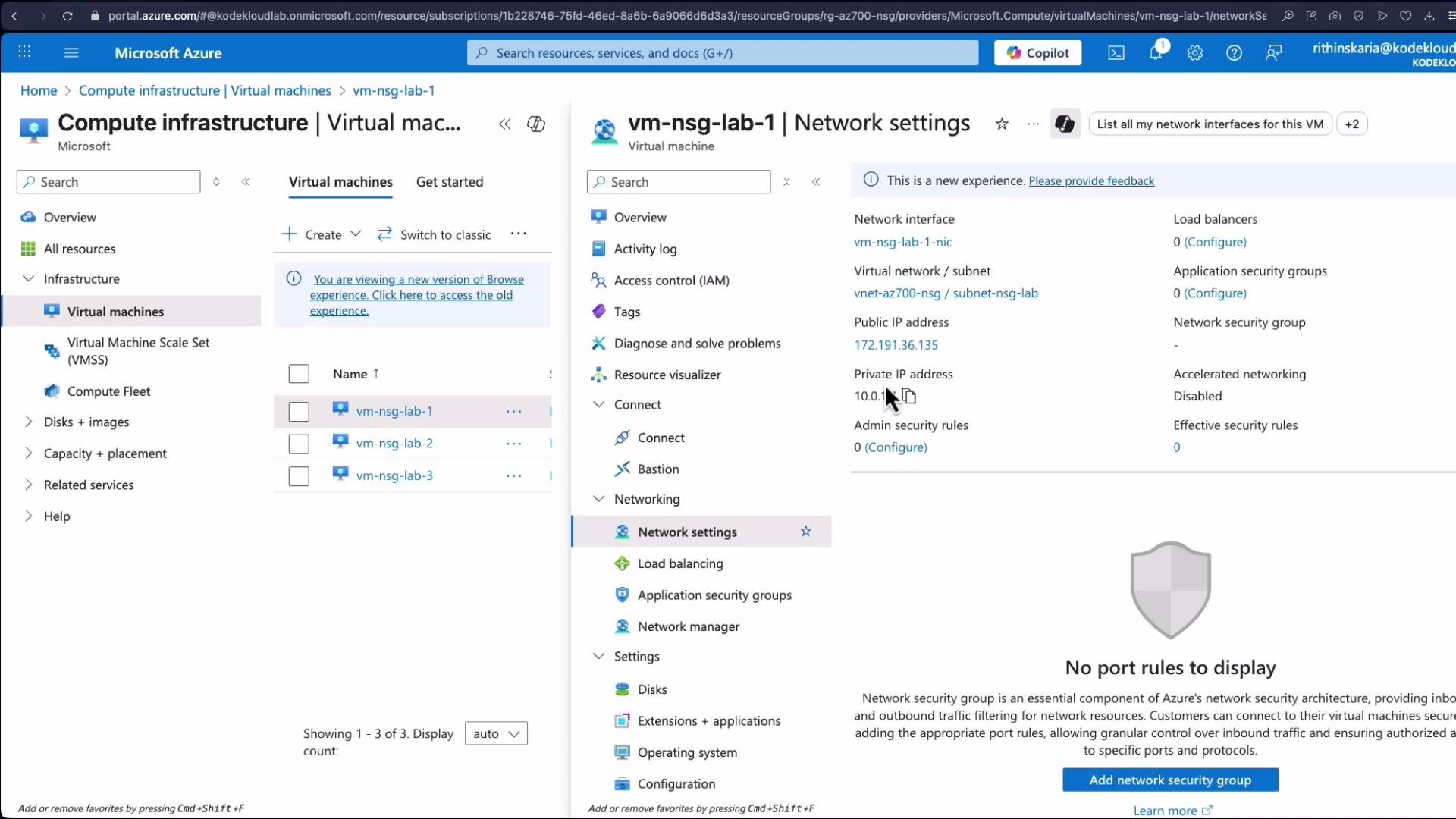Select the vm-nsg-lab-2 checkbox
This screenshot has height=819, width=1456.
pos(299,444)
